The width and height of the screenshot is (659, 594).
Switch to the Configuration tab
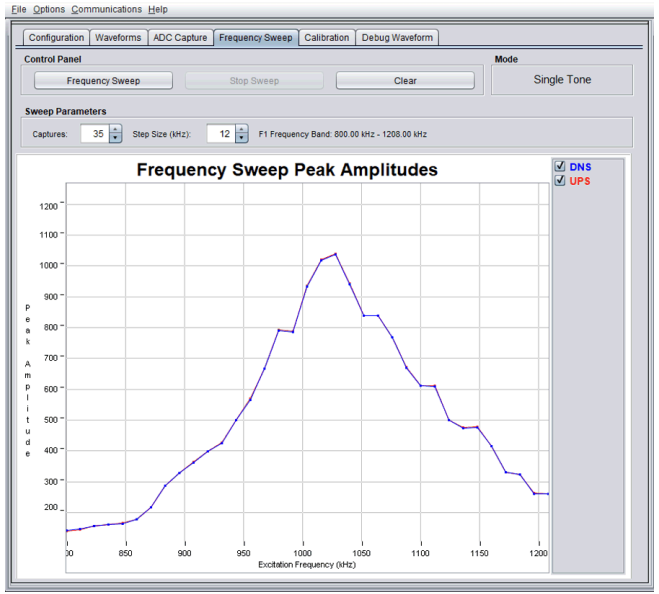click(56, 38)
